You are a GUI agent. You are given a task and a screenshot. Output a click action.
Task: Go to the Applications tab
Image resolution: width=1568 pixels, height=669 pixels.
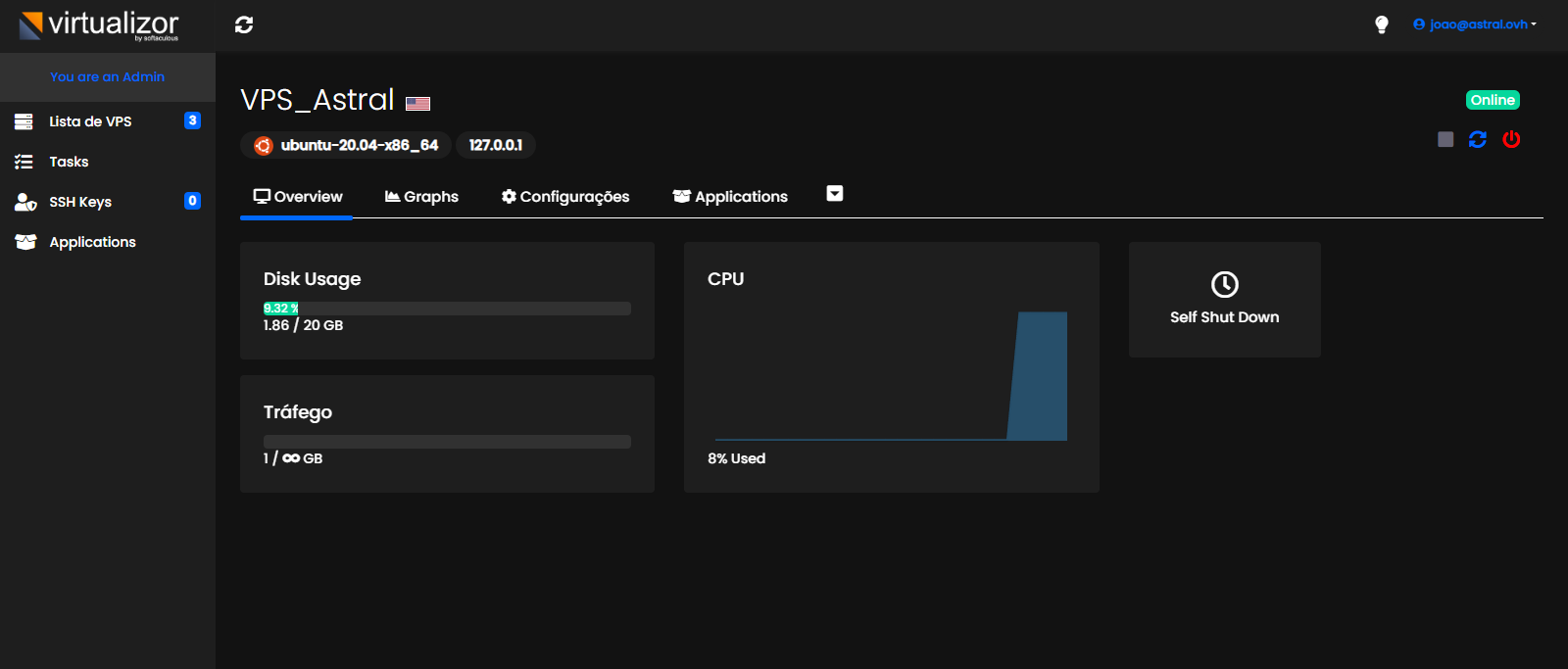[730, 197]
